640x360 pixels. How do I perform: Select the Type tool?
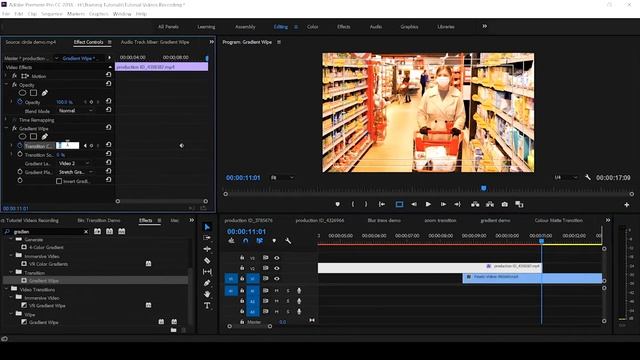click(x=207, y=305)
